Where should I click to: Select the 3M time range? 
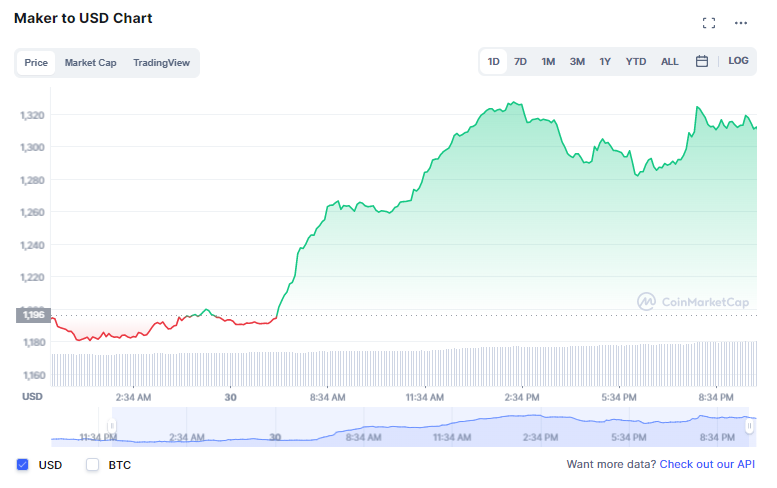577,61
